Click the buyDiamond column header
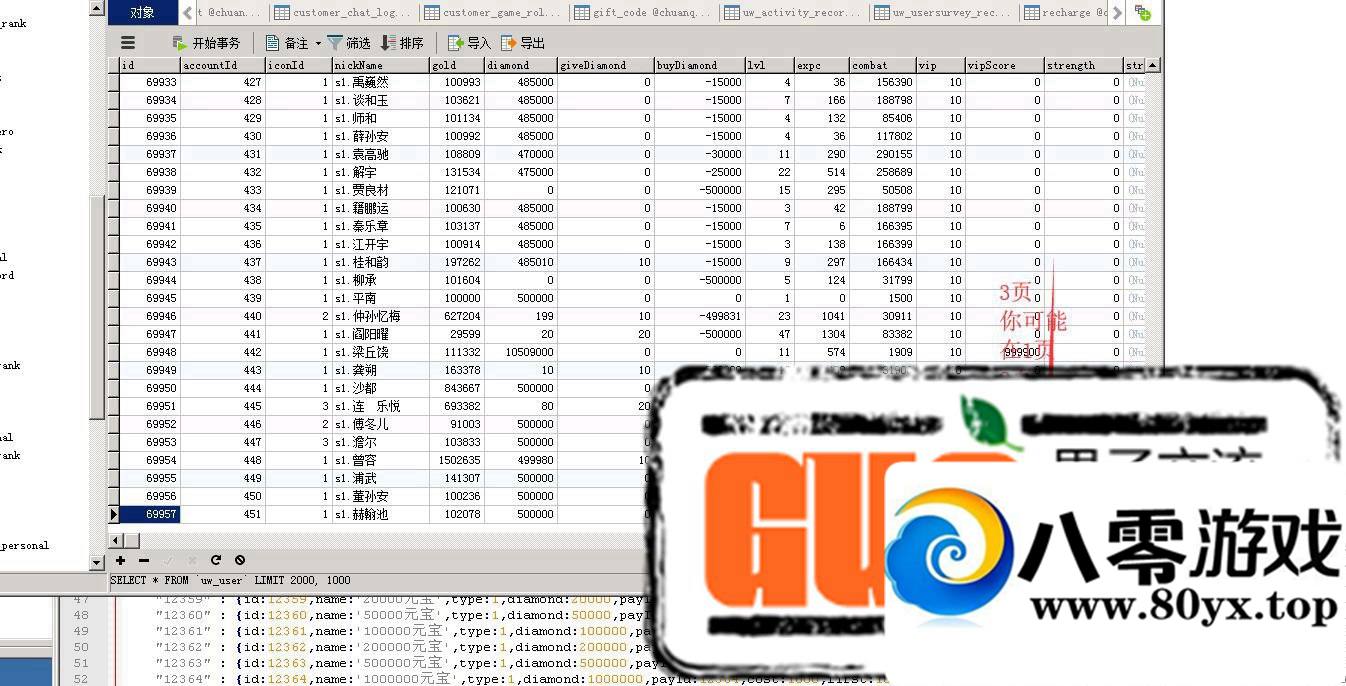This screenshot has height=686, width=1346. pyautogui.click(x=700, y=65)
